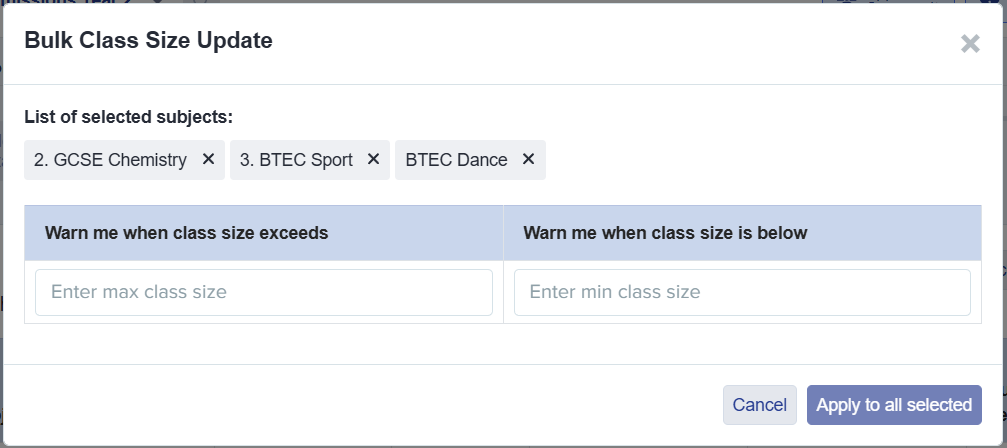Screen dimensions: 1007x448
Task: Close the Bulk Class Size Update dialog
Action: click(x=969, y=43)
